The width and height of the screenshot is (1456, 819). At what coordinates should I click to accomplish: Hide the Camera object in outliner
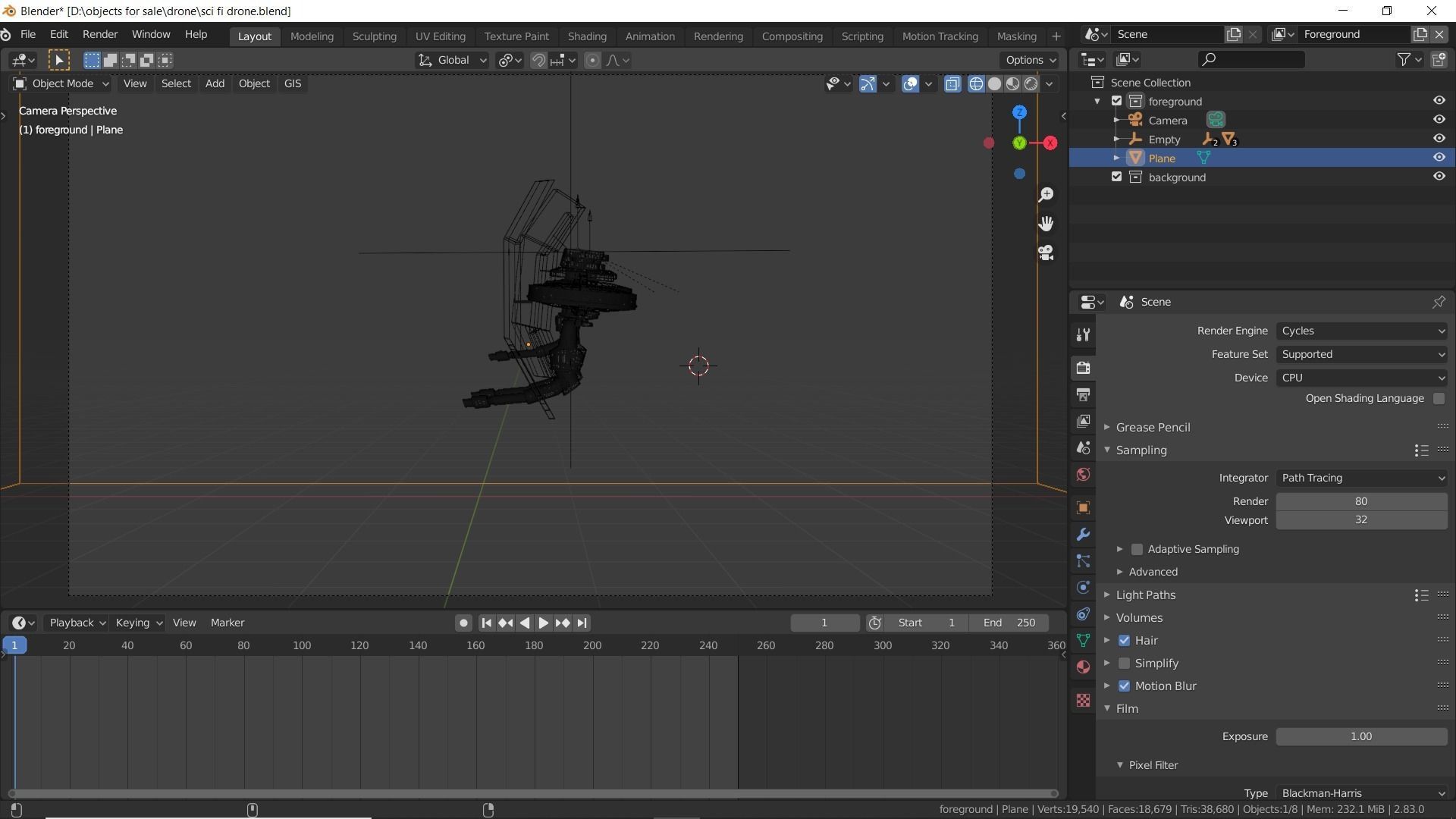1439,120
